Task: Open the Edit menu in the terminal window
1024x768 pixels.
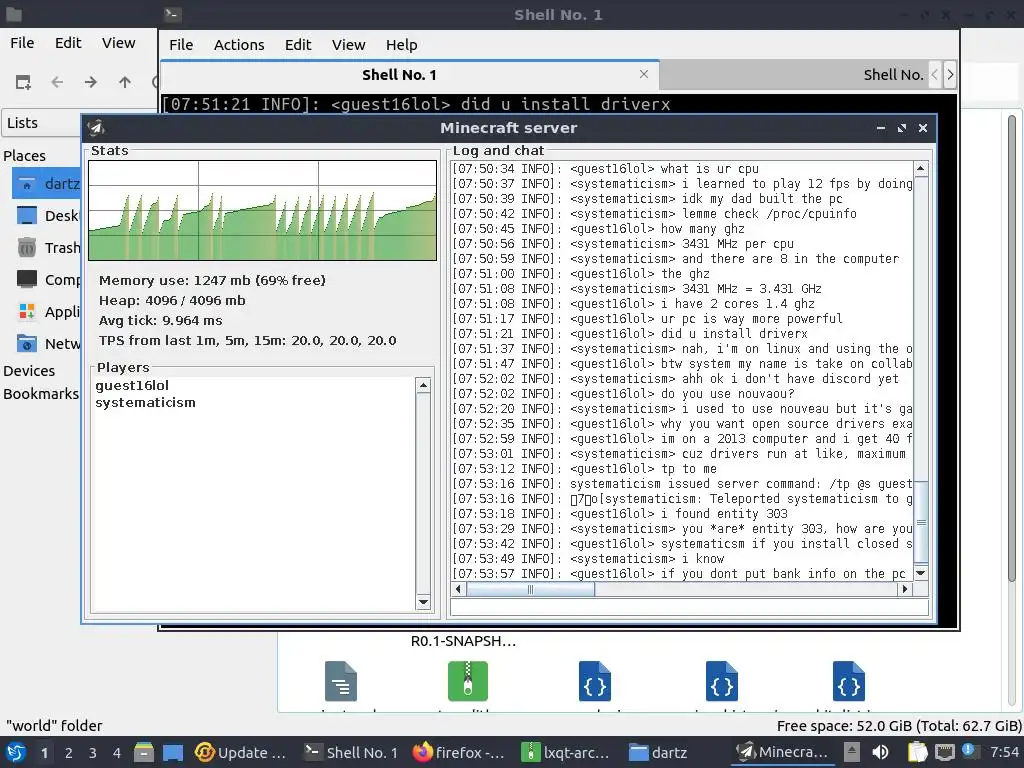Action: [298, 44]
